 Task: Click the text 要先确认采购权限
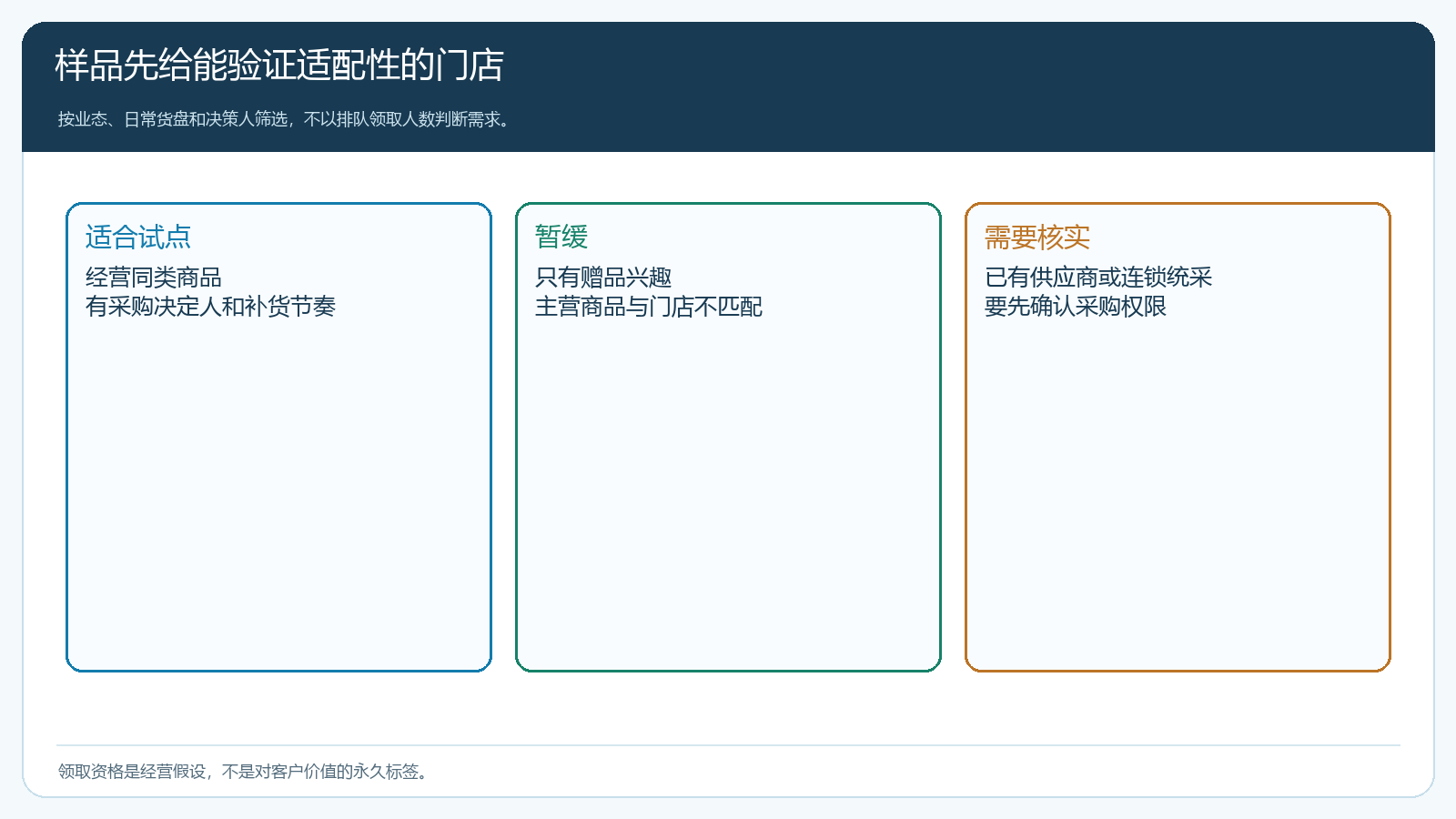(x=1076, y=307)
